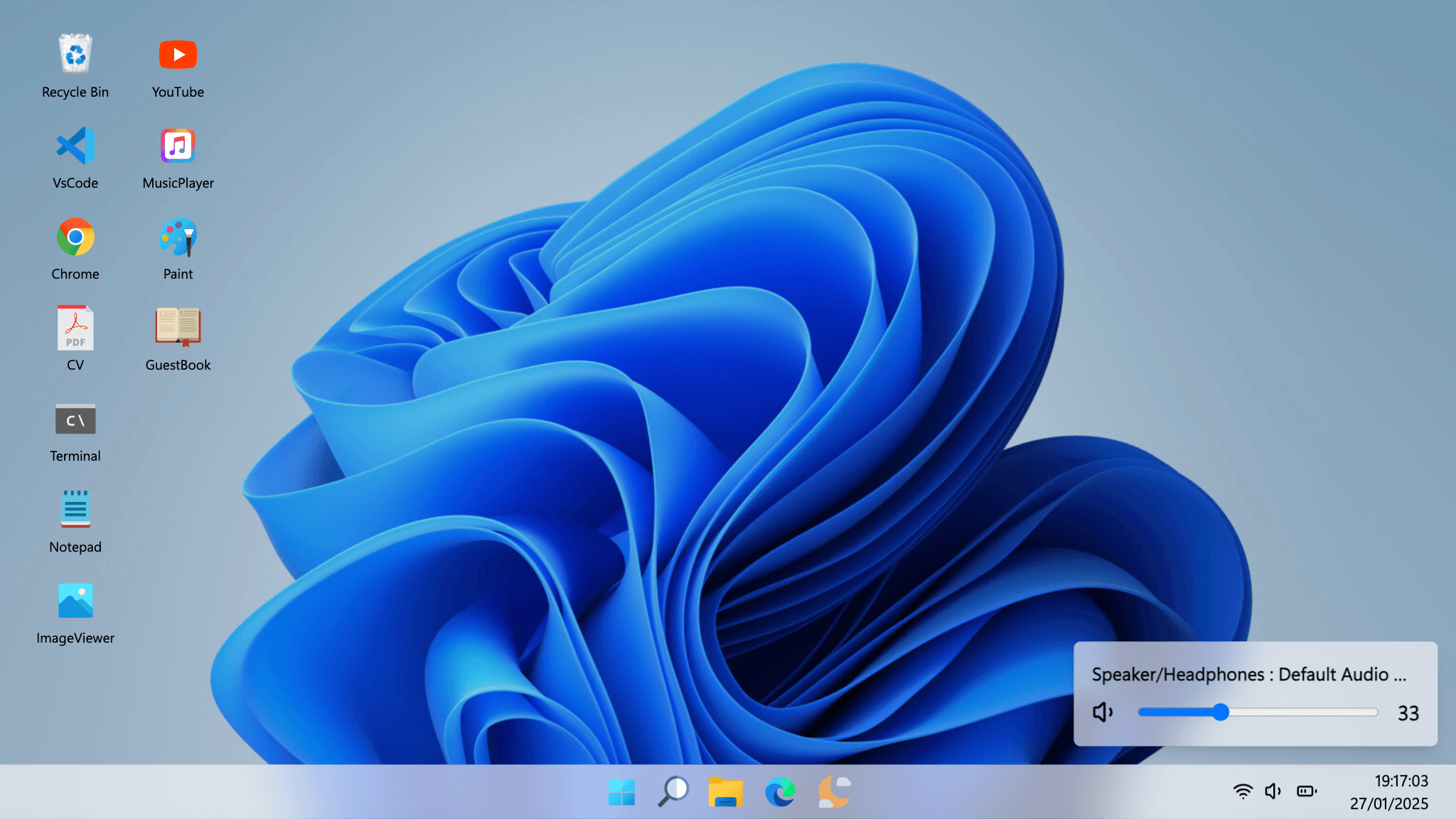
Task: Open the Recycle Bin
Action: click(x=75, y=53)
